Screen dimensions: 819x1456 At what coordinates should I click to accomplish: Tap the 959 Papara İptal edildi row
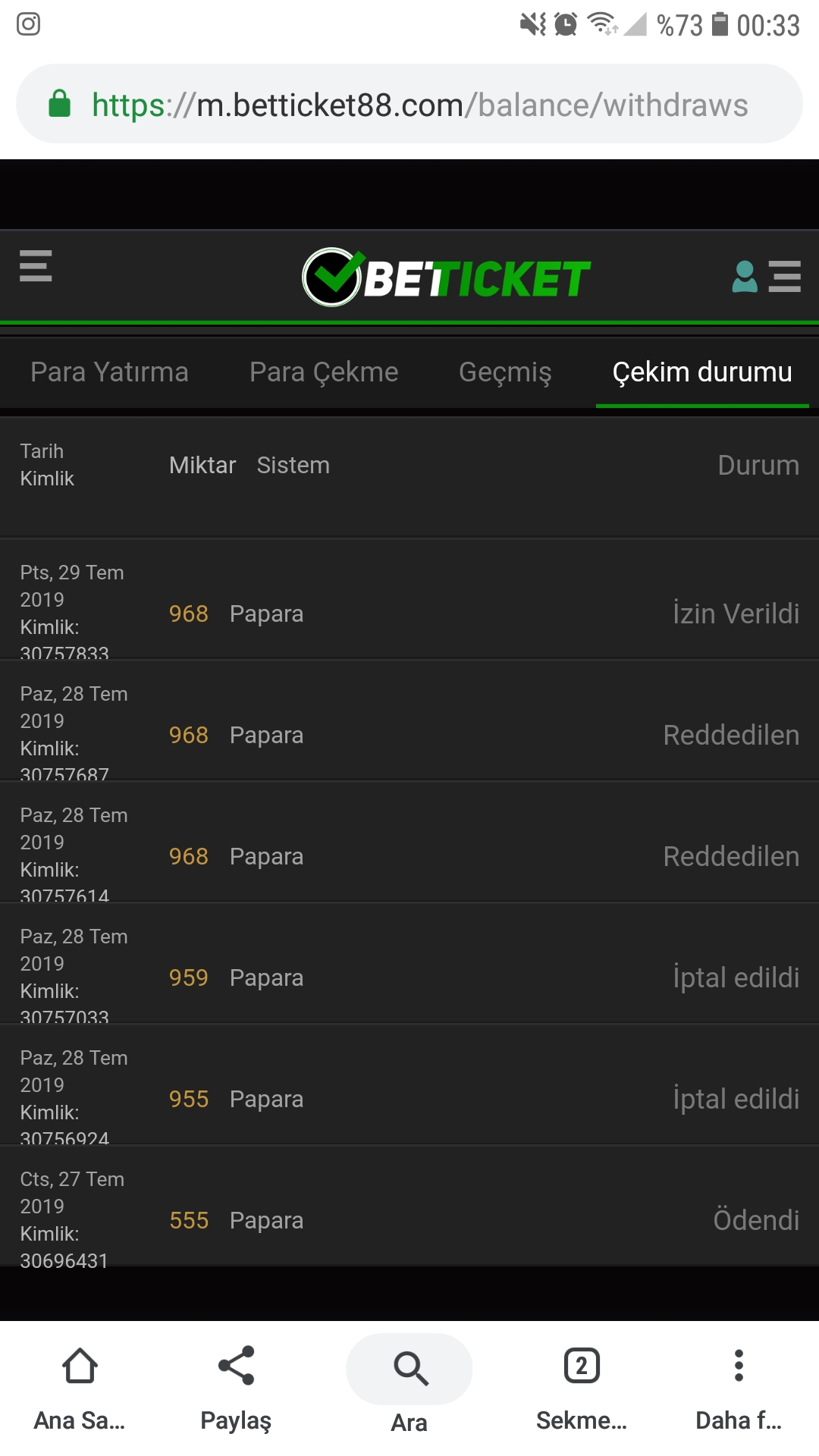[x=409, y=963]
